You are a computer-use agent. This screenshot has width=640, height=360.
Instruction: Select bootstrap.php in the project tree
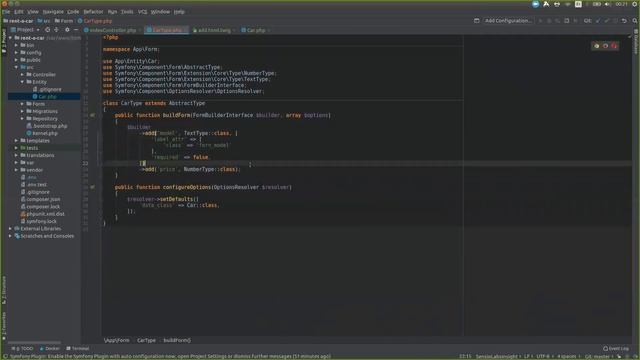coord(47,126)
